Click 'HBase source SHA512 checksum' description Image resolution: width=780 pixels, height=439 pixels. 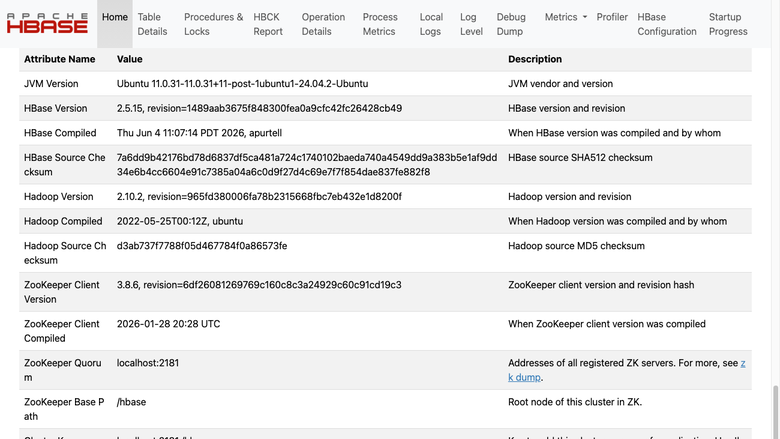580,158
